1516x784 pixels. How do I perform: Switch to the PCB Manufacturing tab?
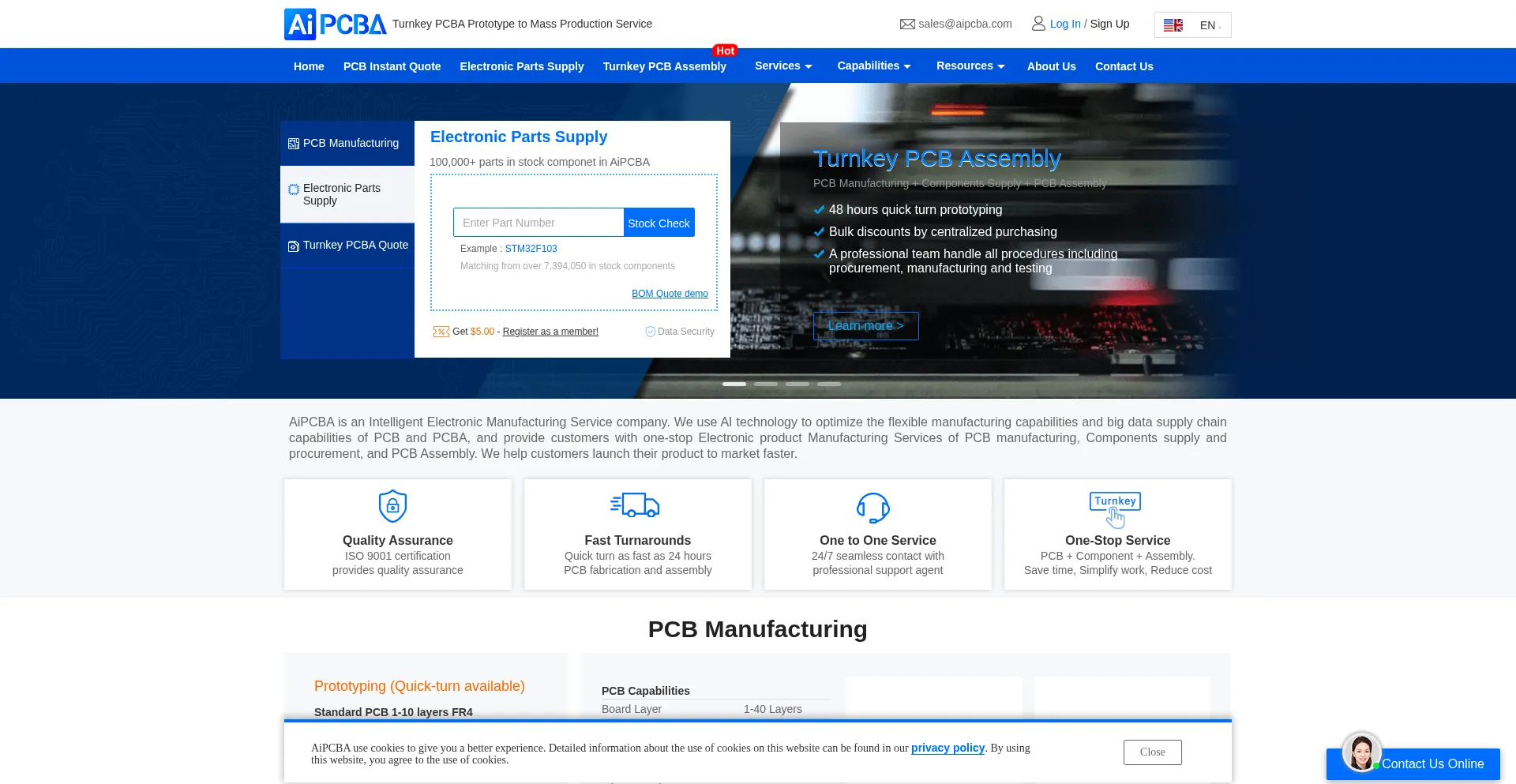347,144
